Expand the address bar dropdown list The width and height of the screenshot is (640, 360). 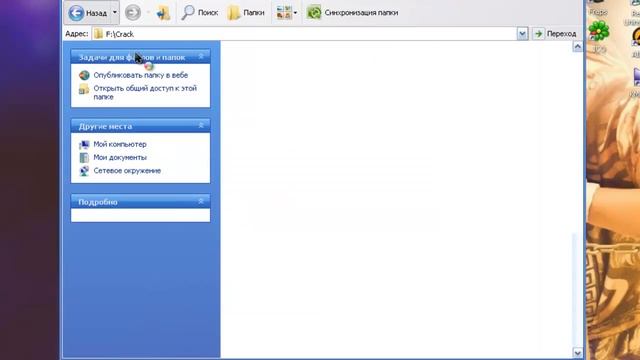point(522,34)
